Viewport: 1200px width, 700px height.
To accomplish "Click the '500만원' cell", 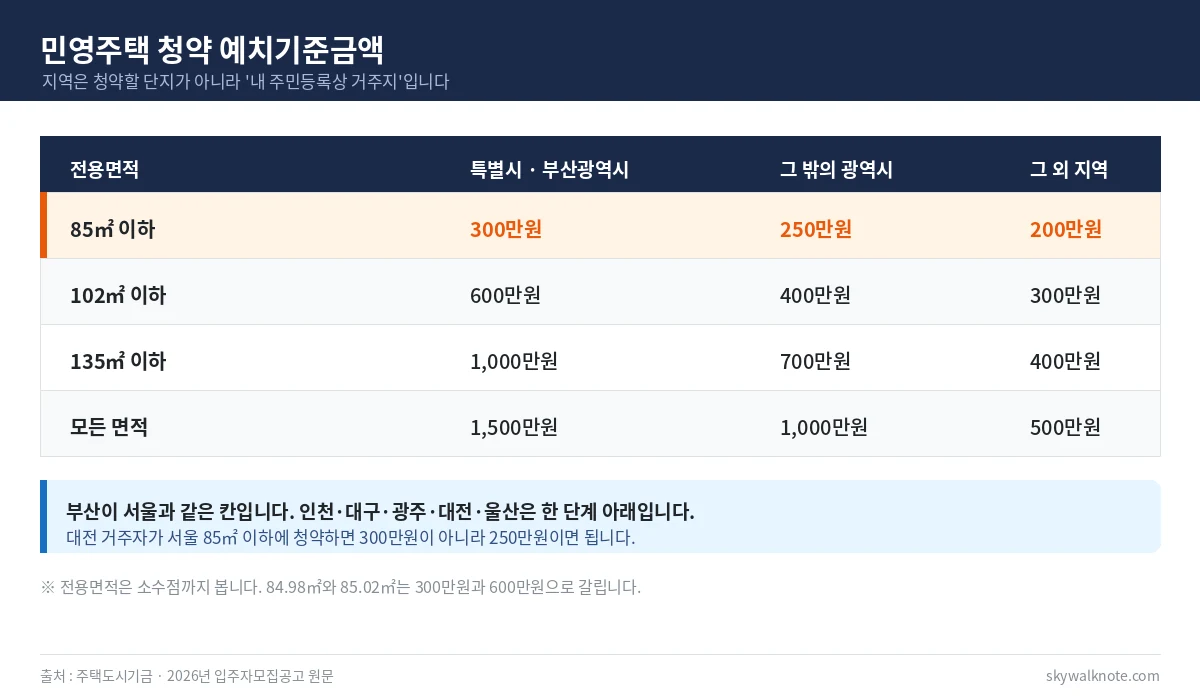I will pyautogui.click(x=1065, y=427).
